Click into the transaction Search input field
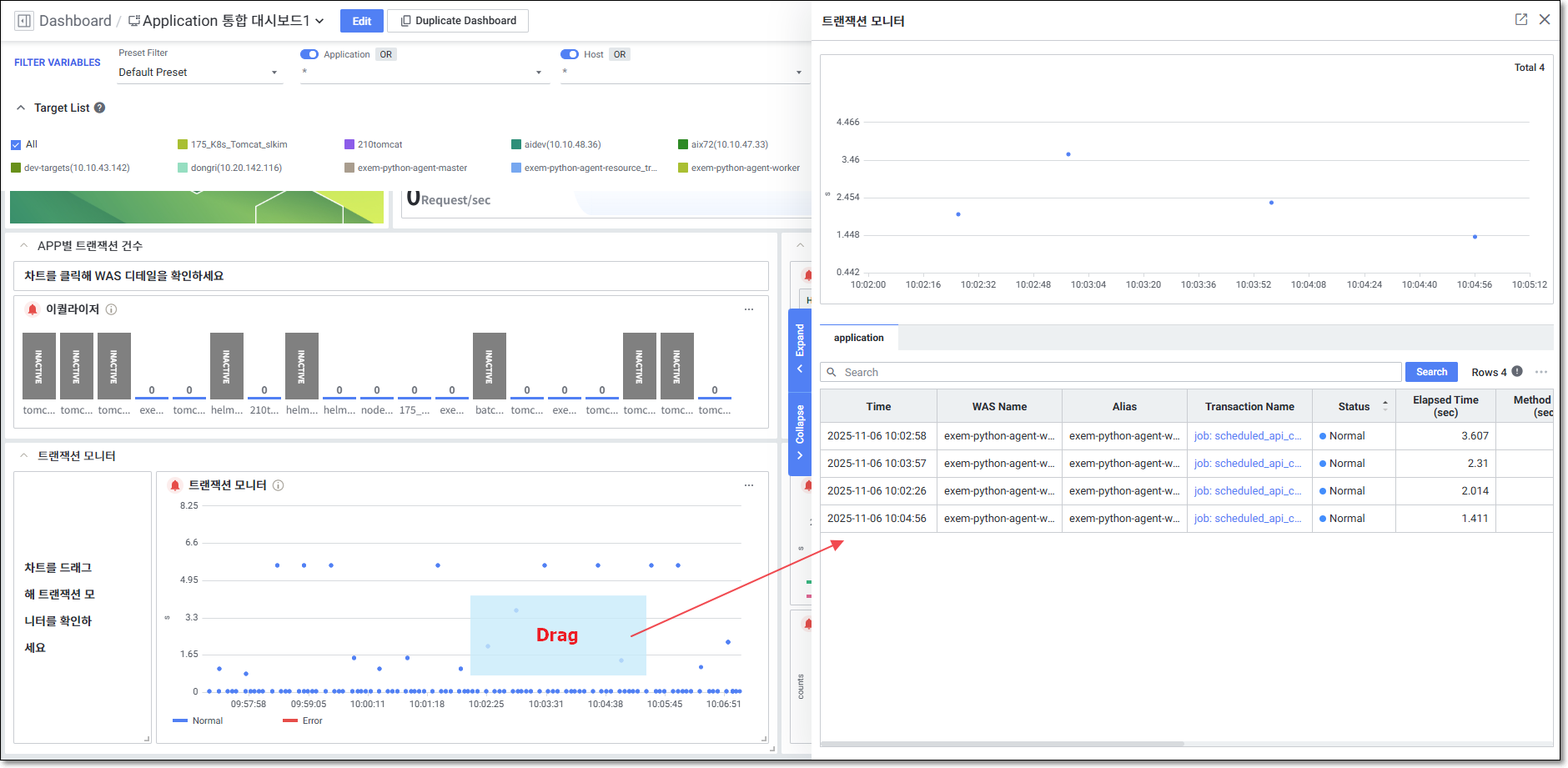This screenshot has height=768, width=1568. [1118, 372]
